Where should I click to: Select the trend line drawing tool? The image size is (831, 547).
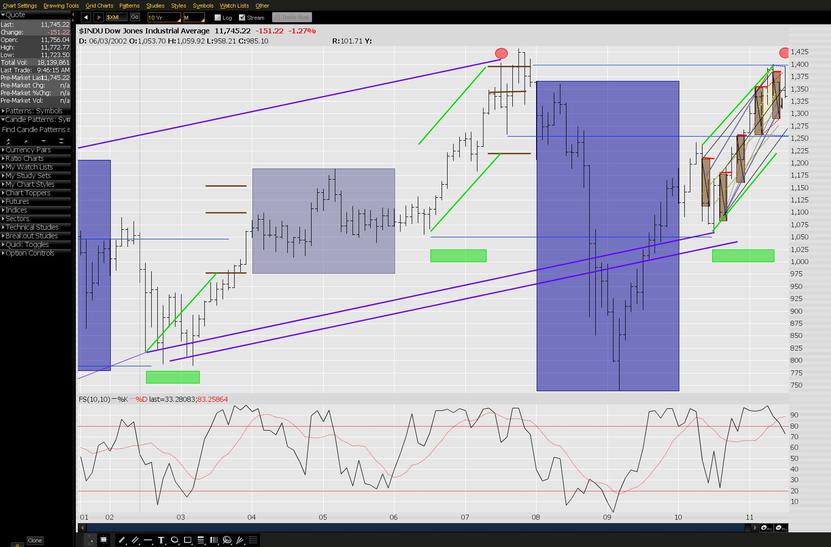(122, 540)
